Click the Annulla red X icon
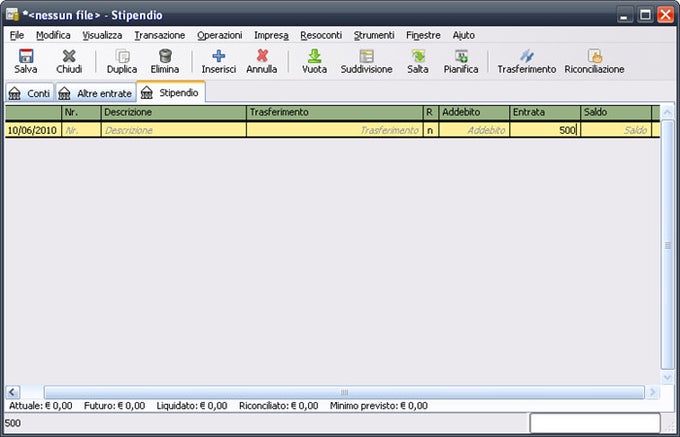Screen dimensions: 680x437 [262, 56]
